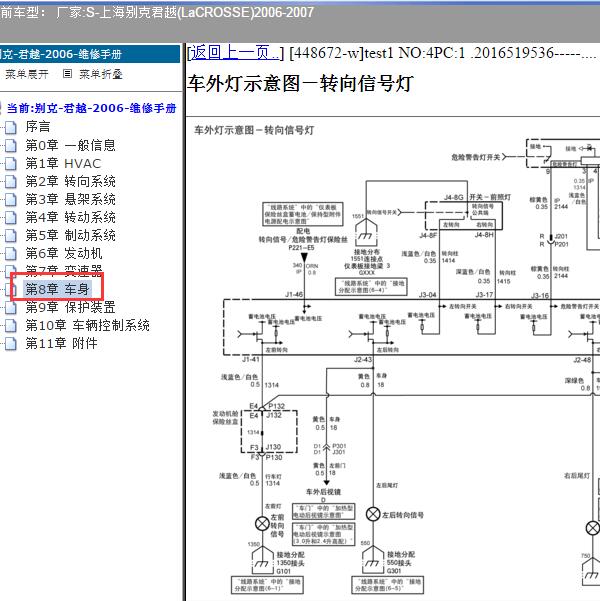The image size is (600, 601).
Task: Click the J4-8G 开关－前照灯 label
Action: click(x=477, y=197)
